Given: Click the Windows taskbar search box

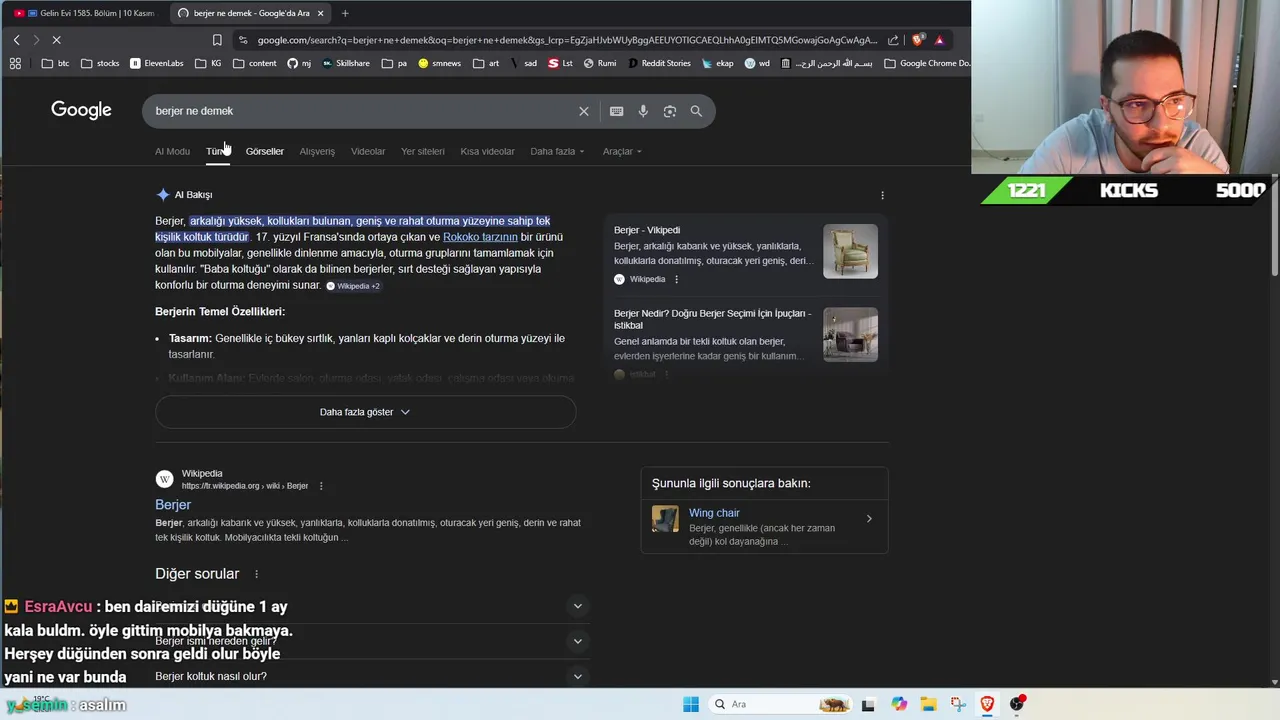Looking at the screenshot, I should pyautogui.click(x=781, y=704).
